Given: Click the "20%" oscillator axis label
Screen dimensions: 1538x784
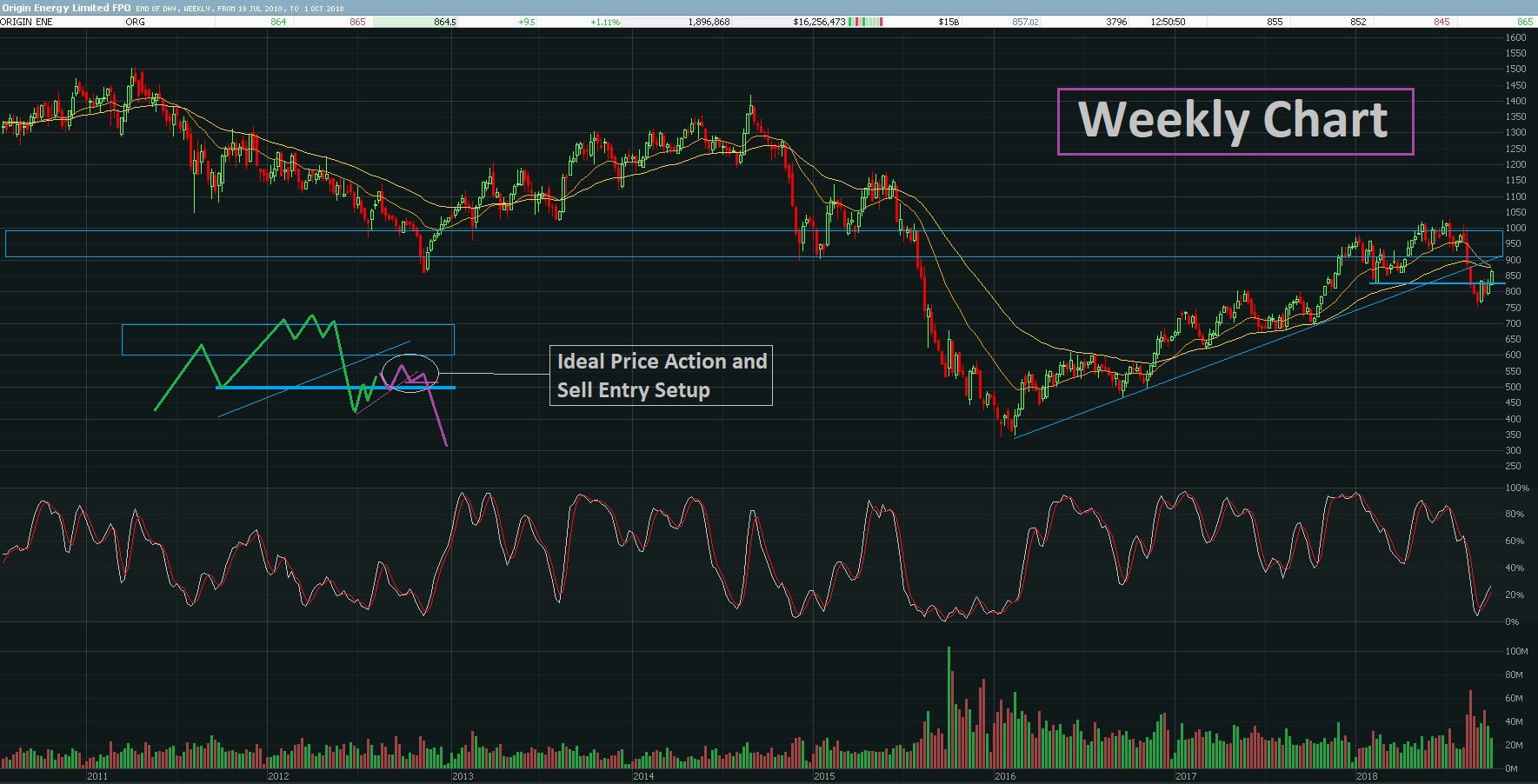Looking at the screenshot, I should tap(1514, 595).
